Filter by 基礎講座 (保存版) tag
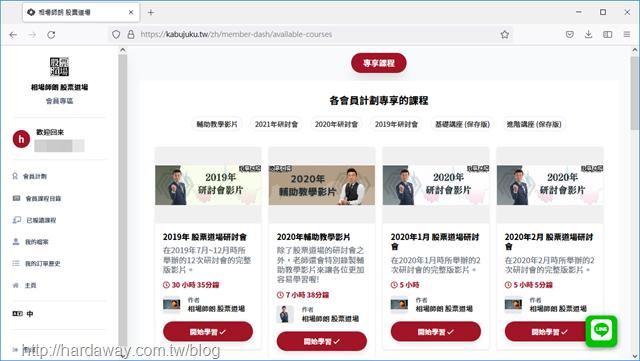 462,124
